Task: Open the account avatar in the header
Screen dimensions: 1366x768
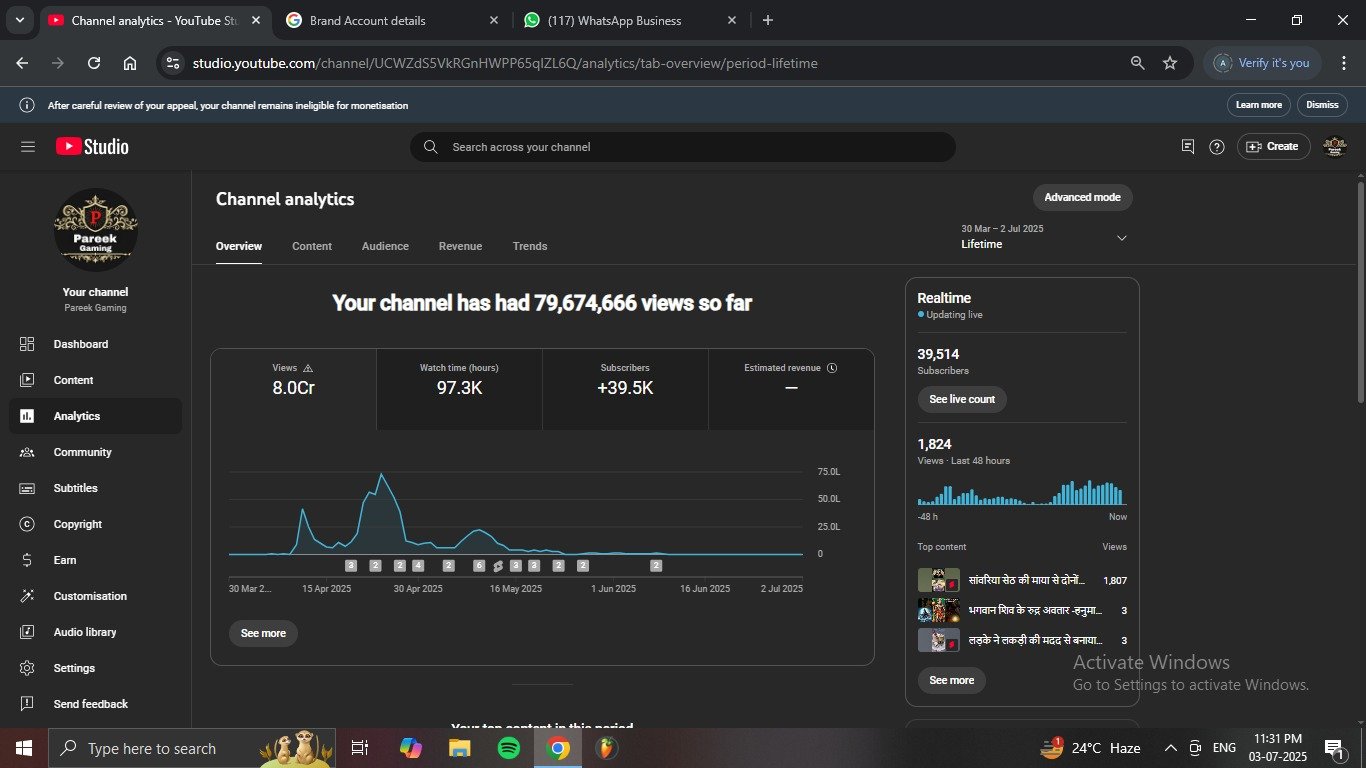Action: [x=1335, y=147]
